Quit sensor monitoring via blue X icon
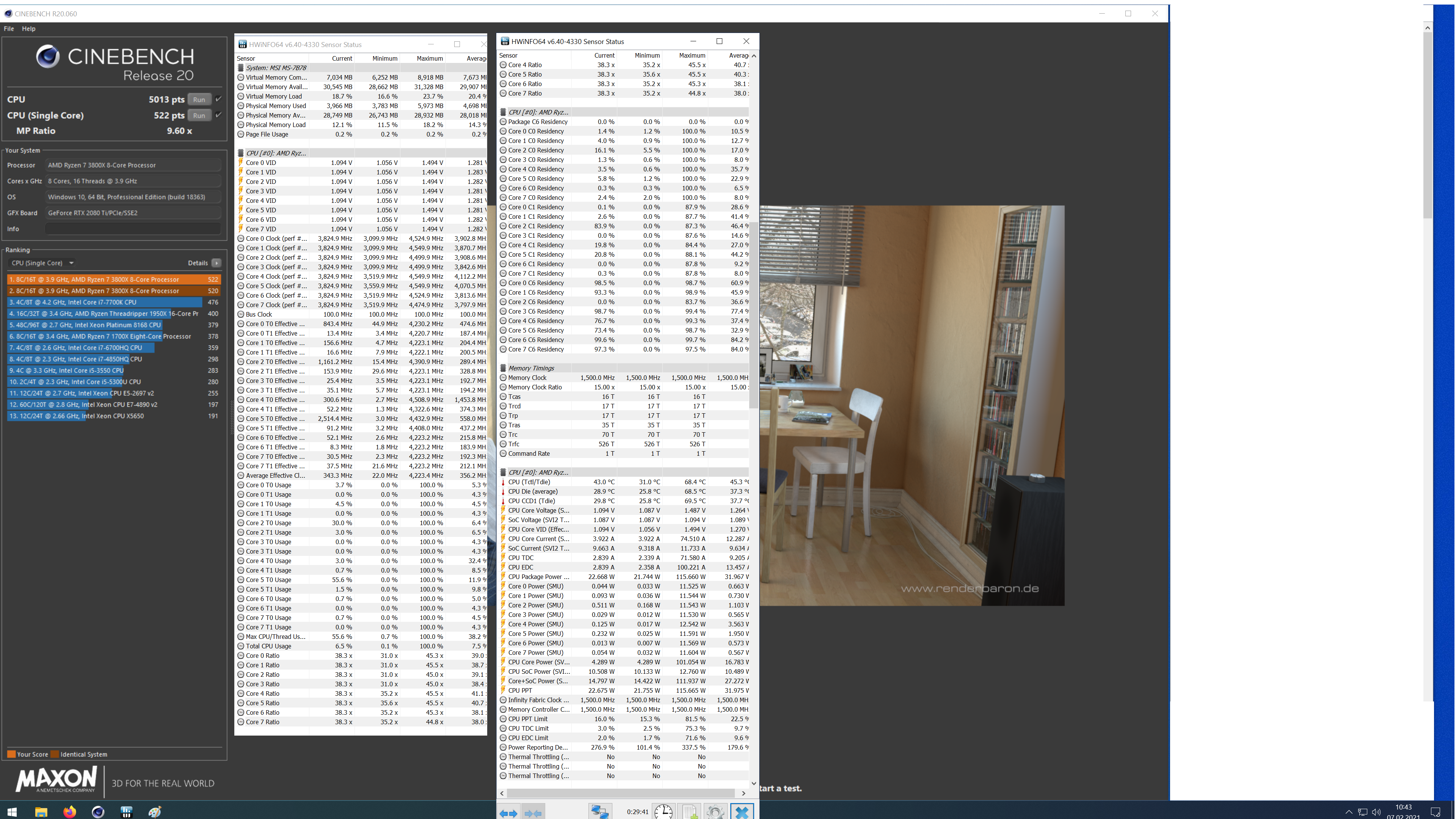Screen dimensions: 1456x819 point(742,812)
